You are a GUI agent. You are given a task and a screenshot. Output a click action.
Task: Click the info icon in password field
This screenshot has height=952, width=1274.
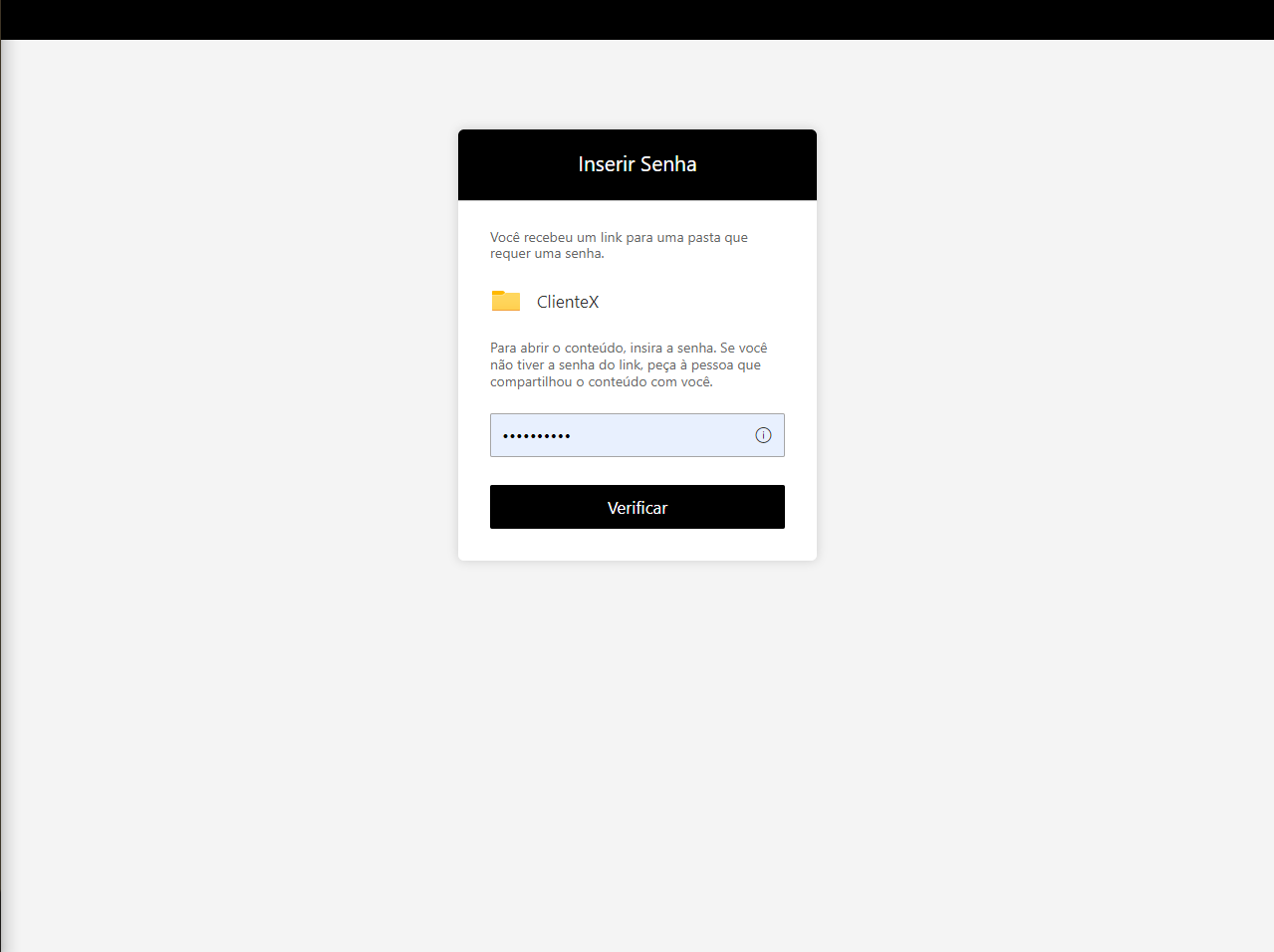pos(763,435)
